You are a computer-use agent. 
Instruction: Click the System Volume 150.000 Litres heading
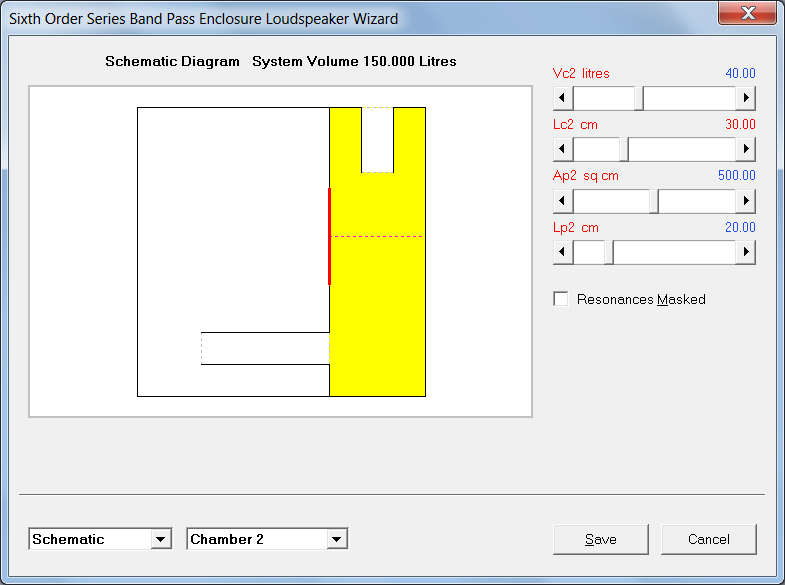point(354,61)
